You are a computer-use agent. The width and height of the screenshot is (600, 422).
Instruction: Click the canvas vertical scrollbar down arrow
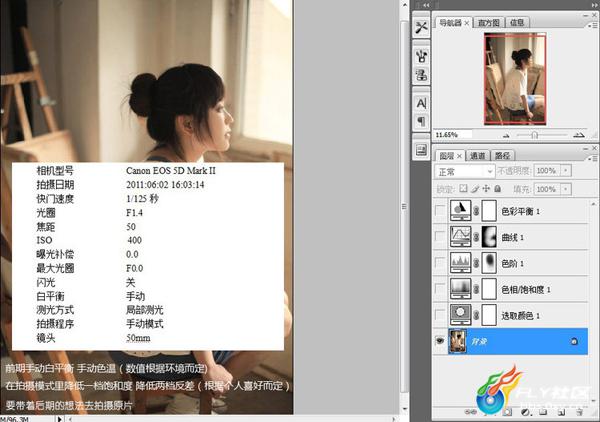point(404,409)
